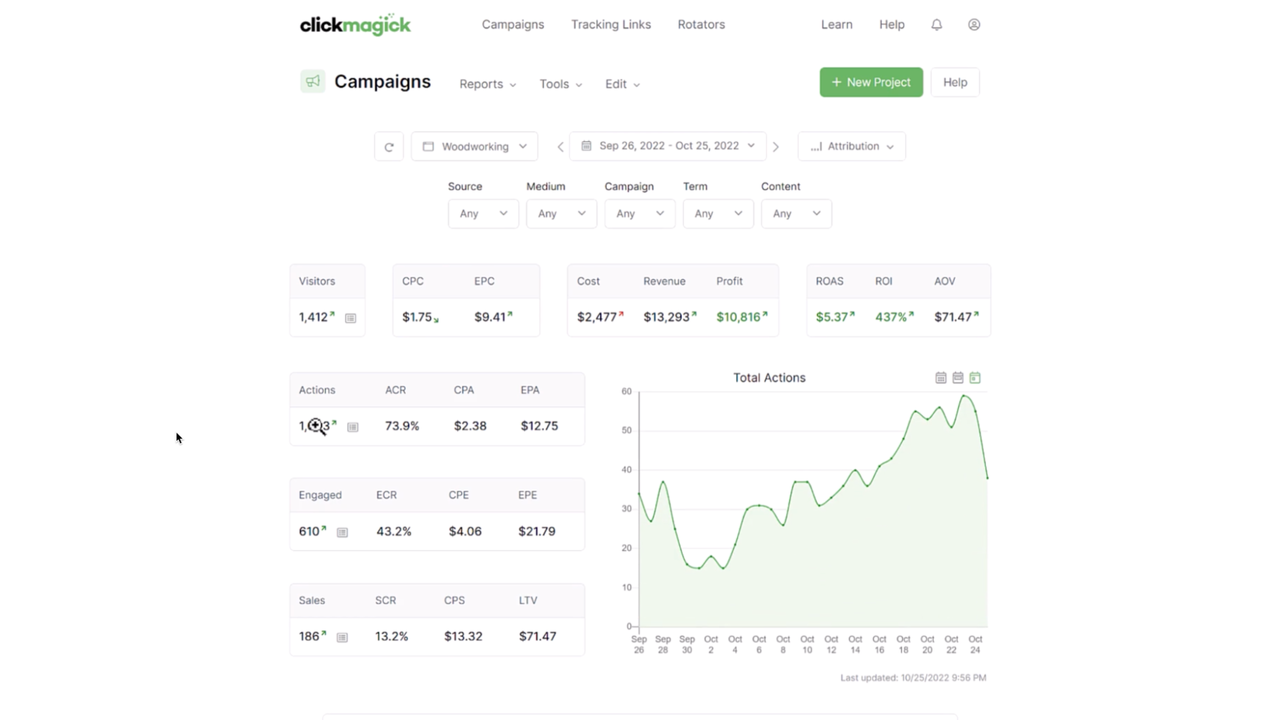The image size is (1279, 720).
Task: Click the Profit trend arrow
Action: (x=765, y=314)
